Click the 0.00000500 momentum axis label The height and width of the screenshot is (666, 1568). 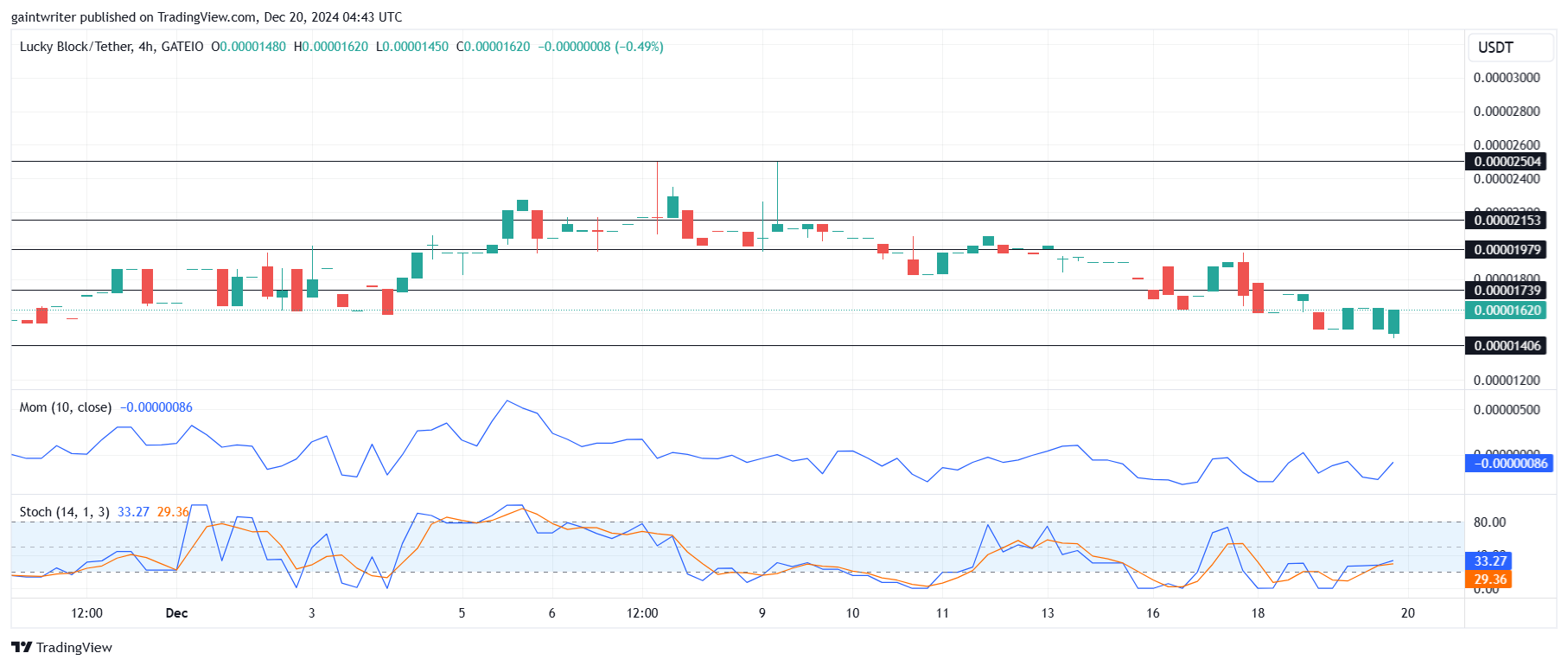(1507, 410)
